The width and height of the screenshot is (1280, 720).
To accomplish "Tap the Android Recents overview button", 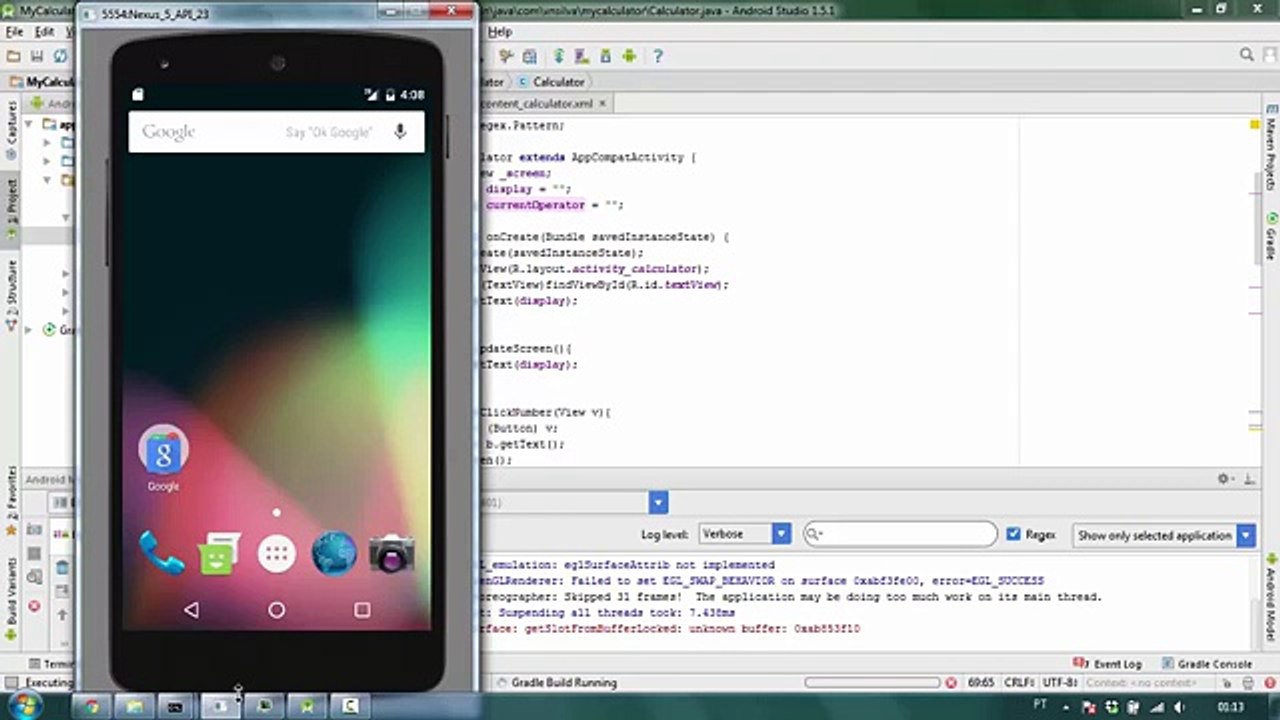I will pos(362,609).
